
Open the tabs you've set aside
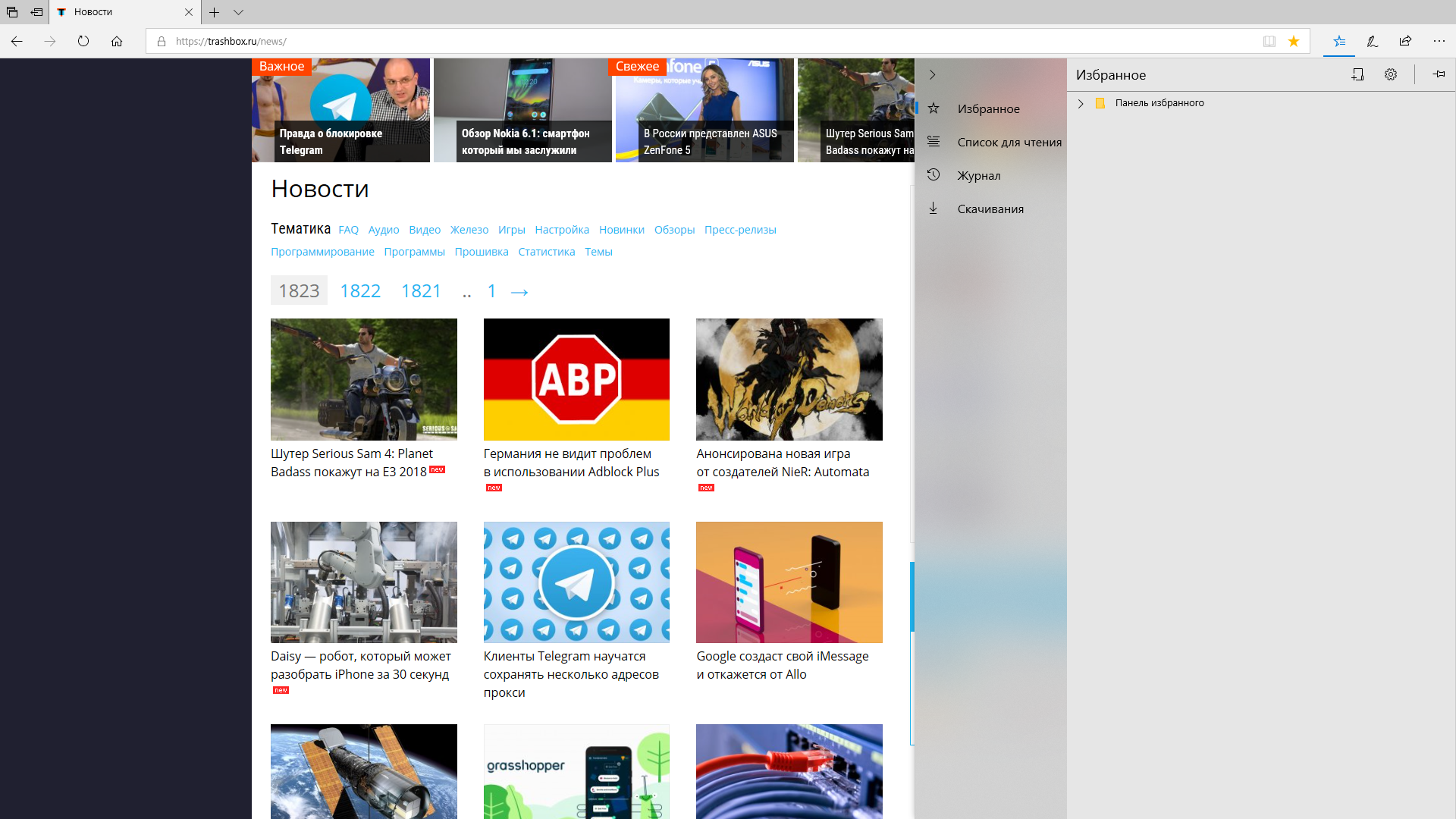[12, 12]
